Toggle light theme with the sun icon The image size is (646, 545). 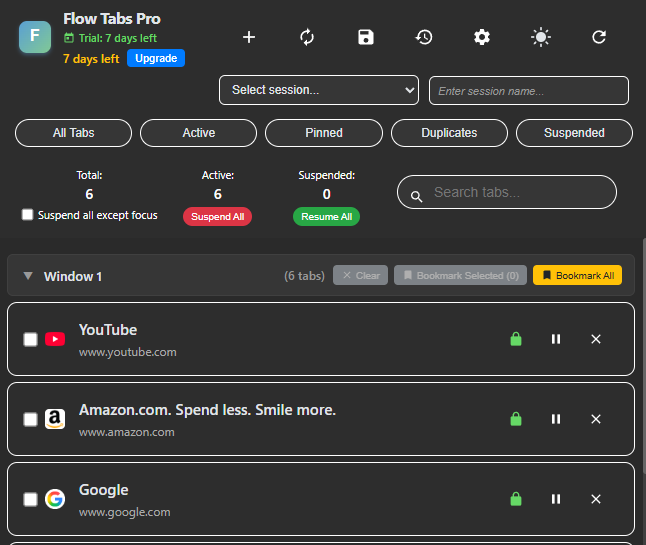point(540,37)
